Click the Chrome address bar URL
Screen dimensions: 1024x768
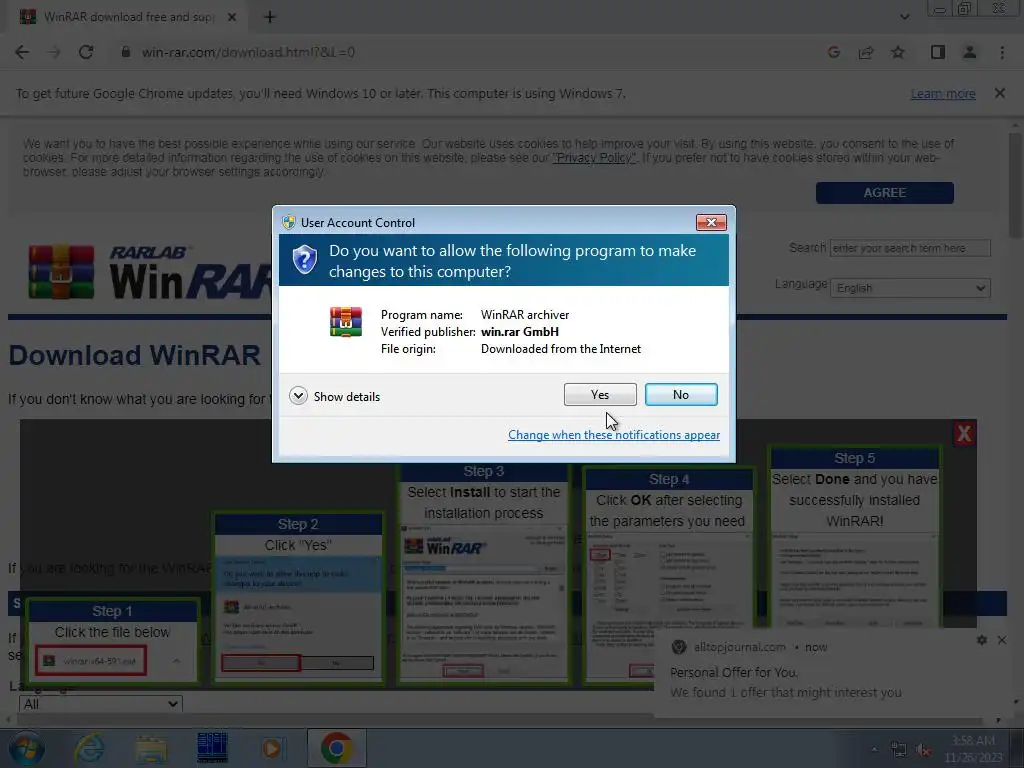click(248, 52)
